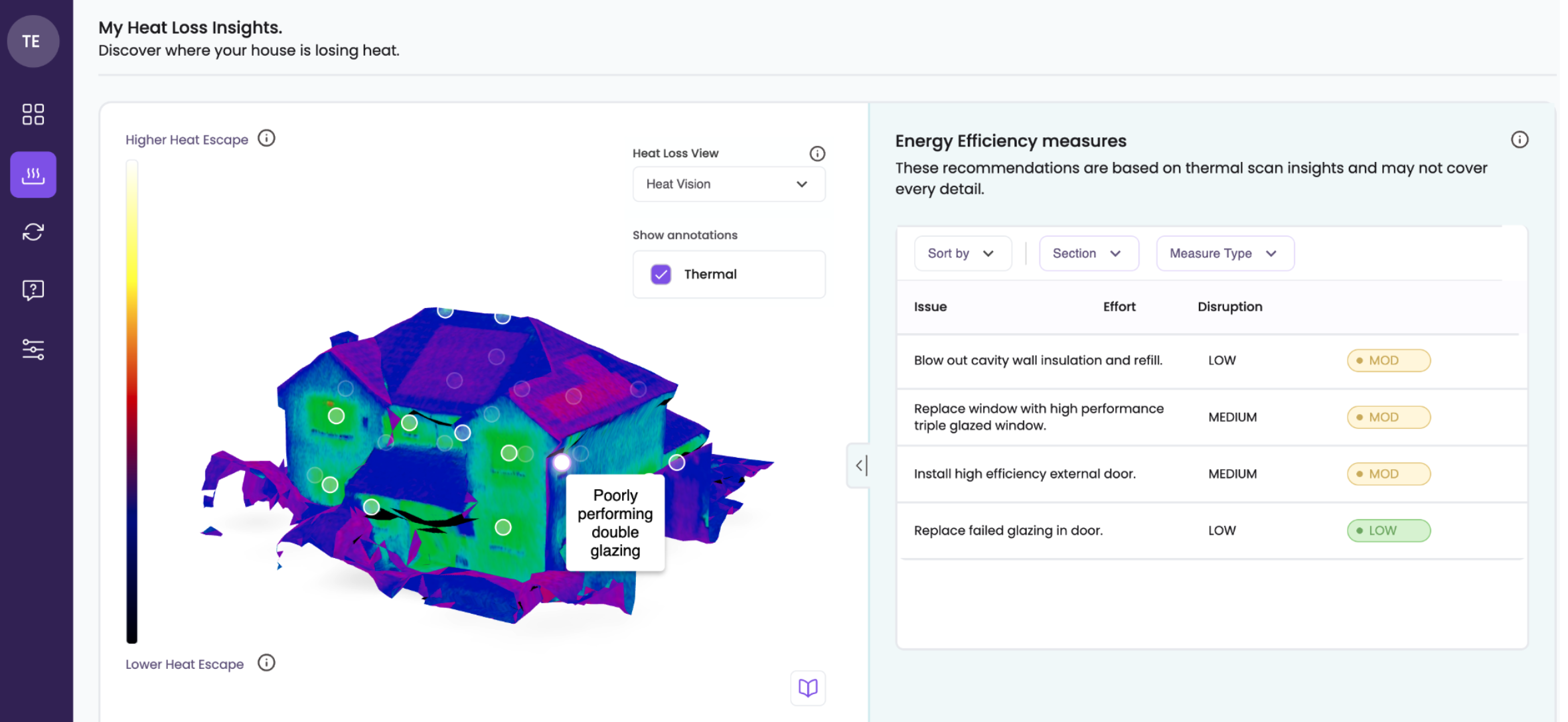Viewport: 1568px width, 722px height.
Task: Open the Heat Vision dropdown
Action: tap(728, 184)
